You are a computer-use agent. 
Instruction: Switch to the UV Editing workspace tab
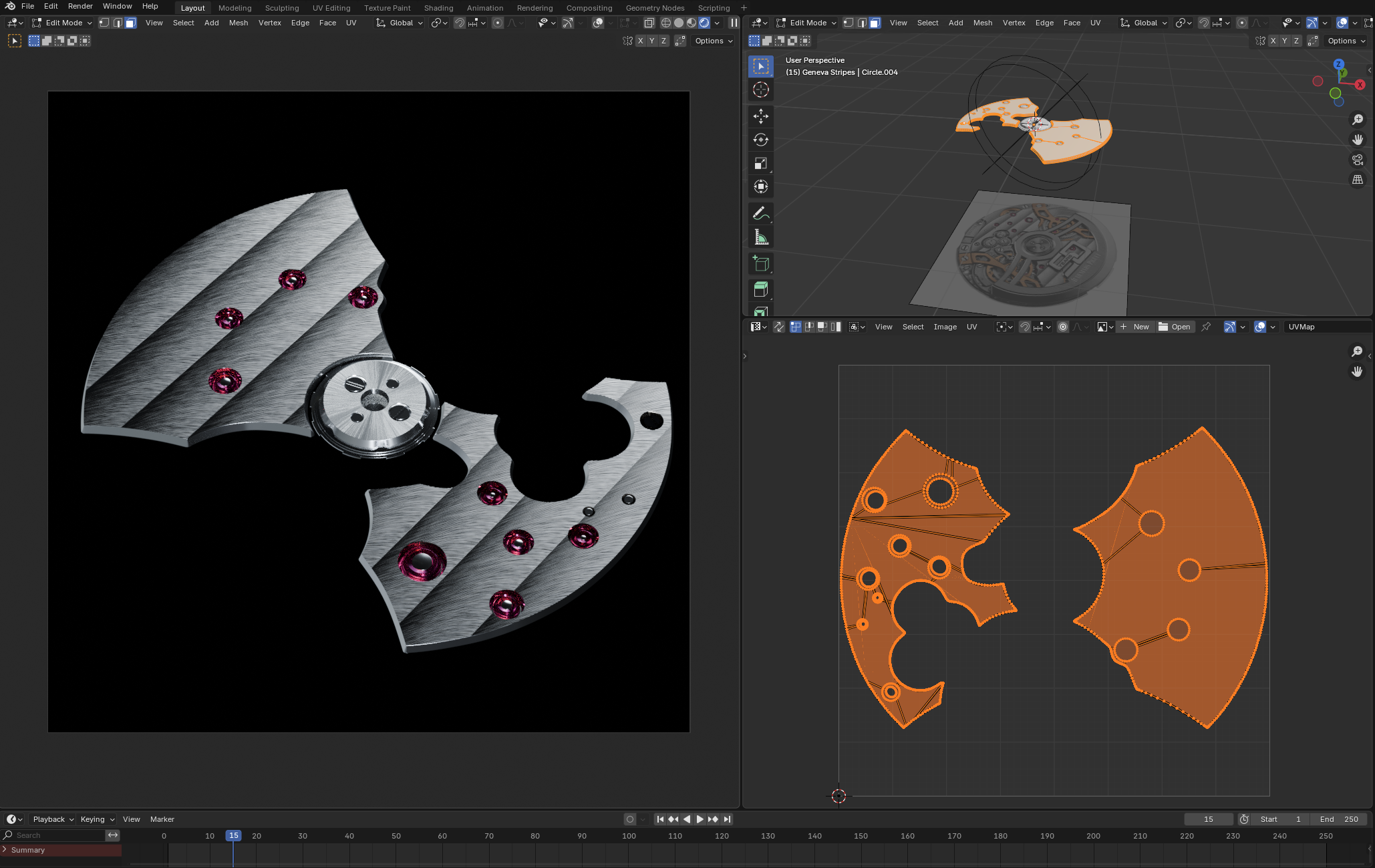(x=331, y=8)
